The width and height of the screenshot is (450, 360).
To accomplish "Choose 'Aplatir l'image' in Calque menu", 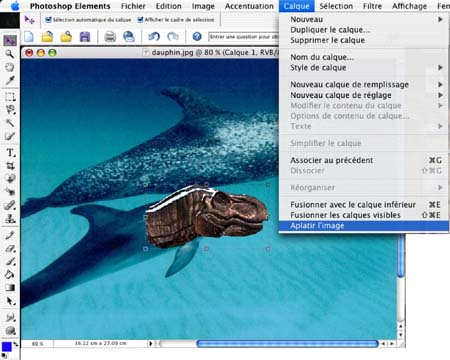I will 364,226.
